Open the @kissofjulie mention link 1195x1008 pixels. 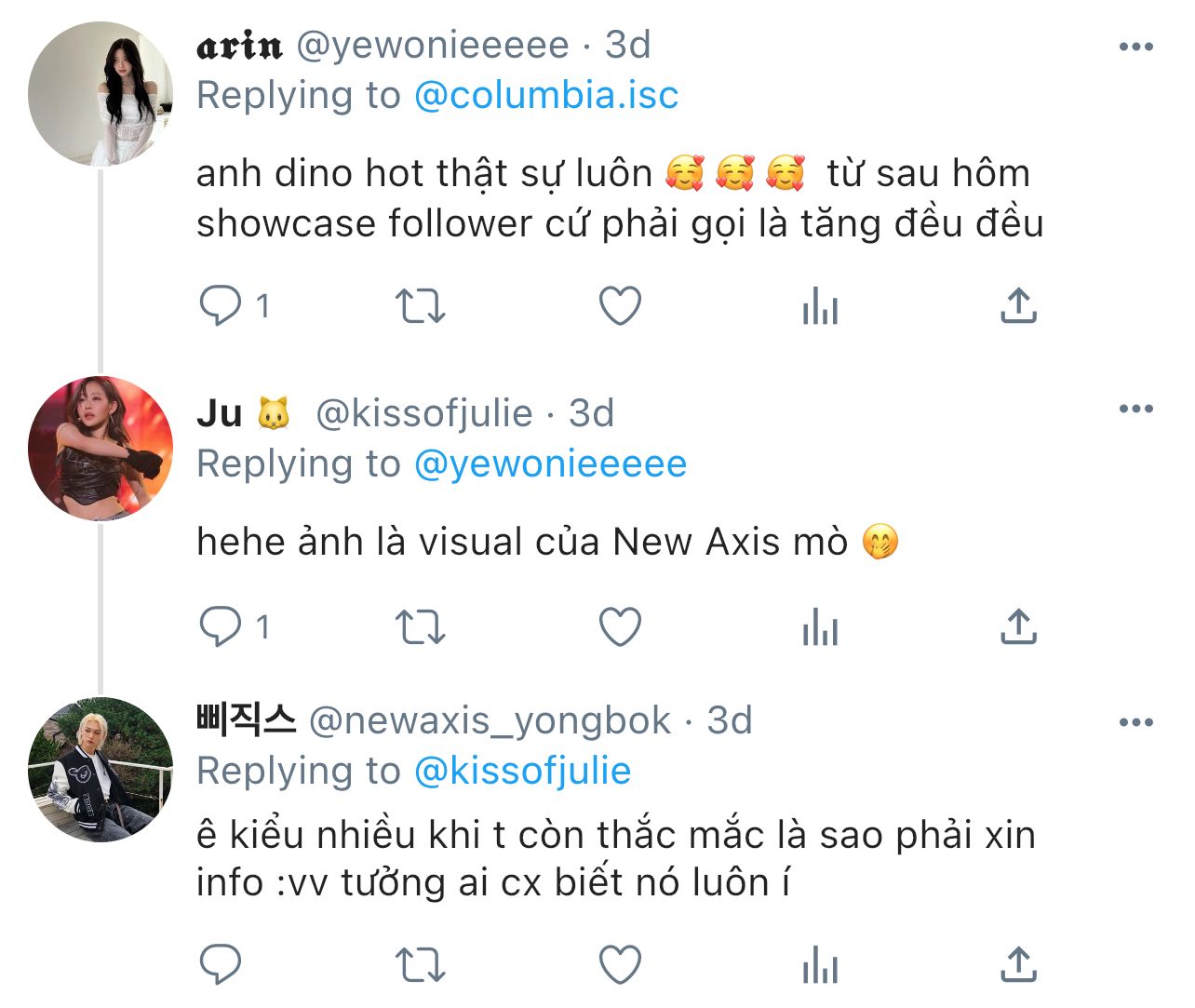[522, 771]
